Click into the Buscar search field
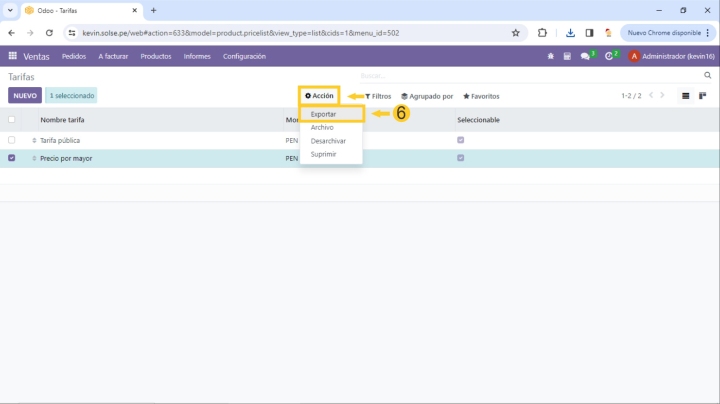 pos(530,75)
